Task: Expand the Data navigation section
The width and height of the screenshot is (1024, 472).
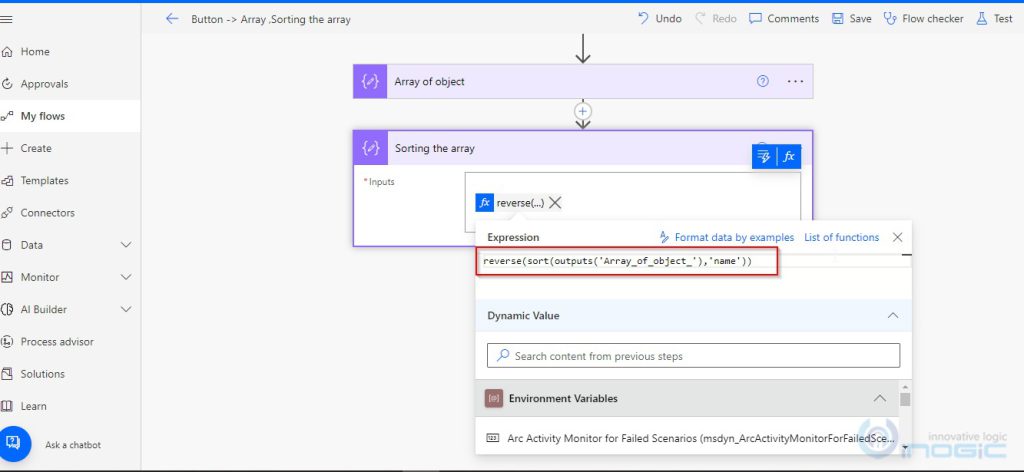Action: [126, 245]
